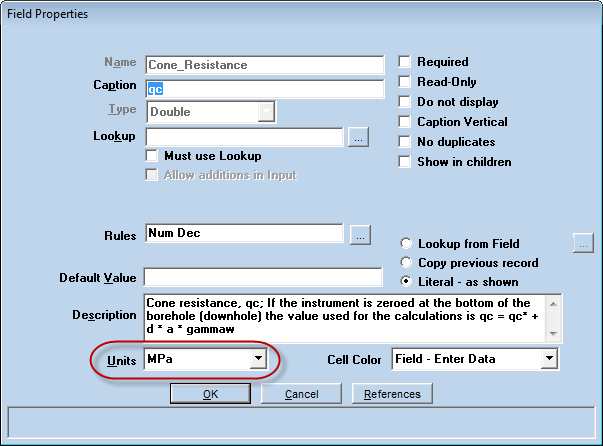Viewport: 603px width, 446px height.
Task: Click the browse button beside Lookup from Field
Action: pyautogui.click(x=583, y=242)
